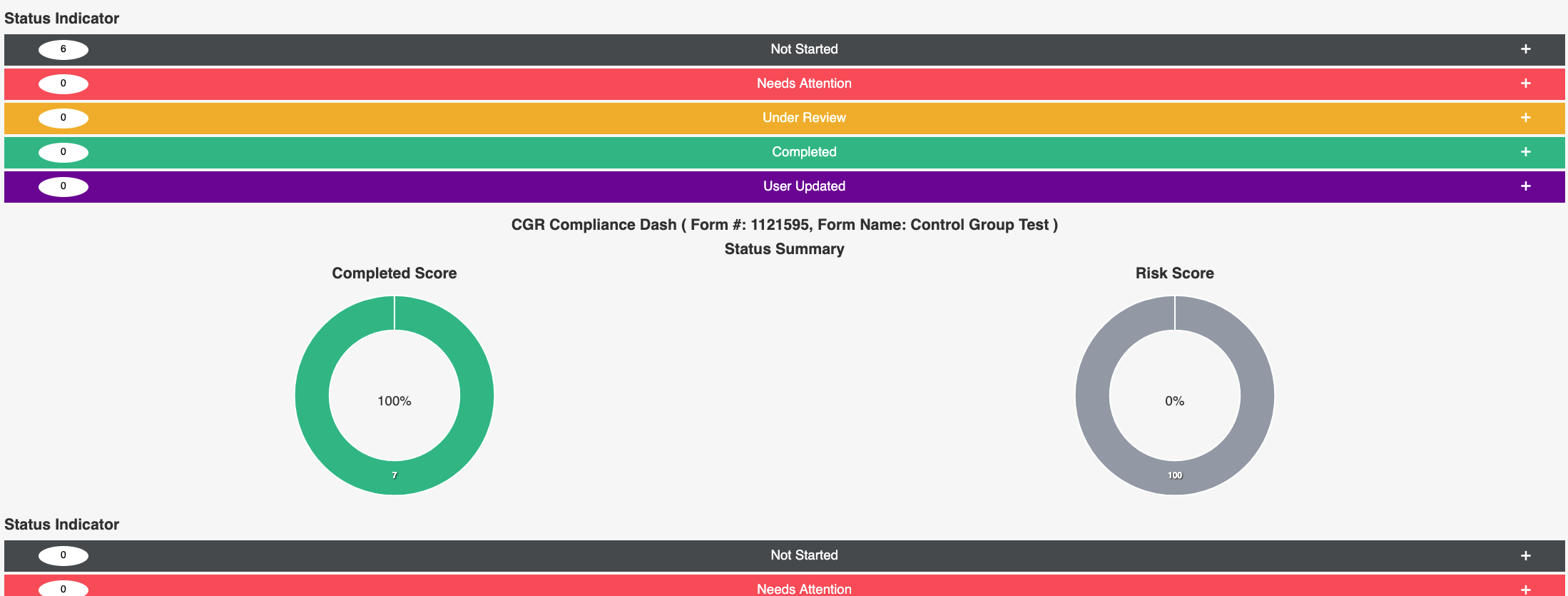
Task: Click the count badge on green Completed bar
Action: 63,152
